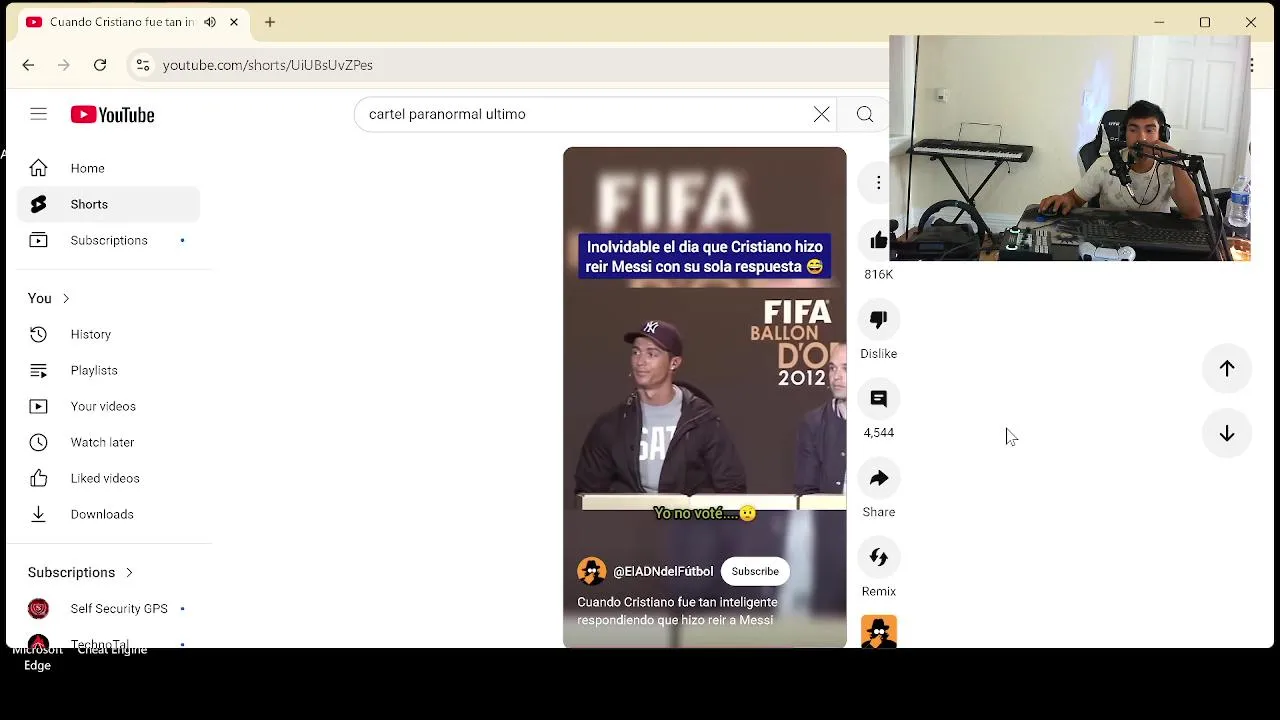Click the History clock icon
Viewport: 1280px width, 720px height.
(x=38, y=334)
